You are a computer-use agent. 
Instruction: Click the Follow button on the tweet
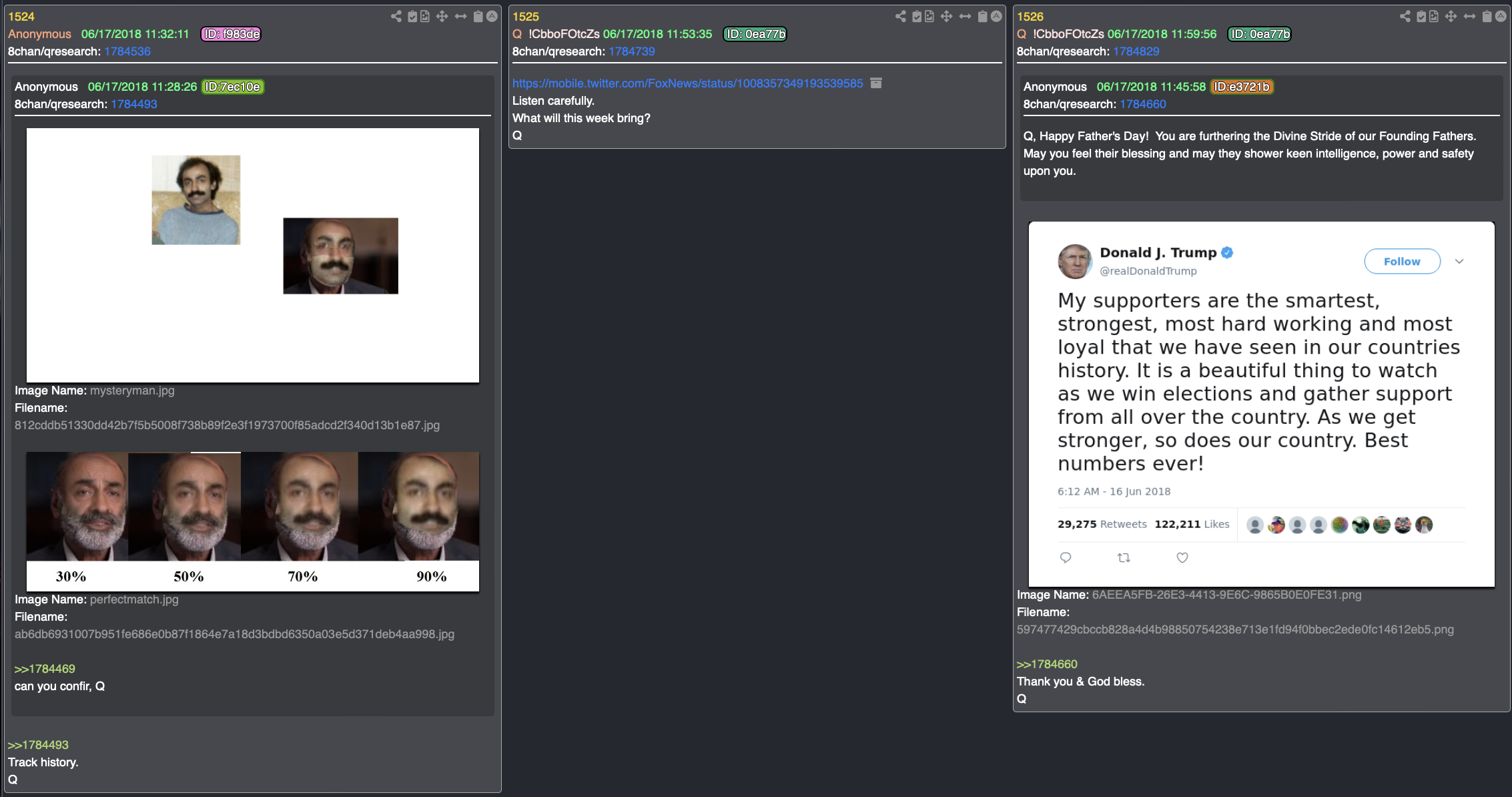1402,262
